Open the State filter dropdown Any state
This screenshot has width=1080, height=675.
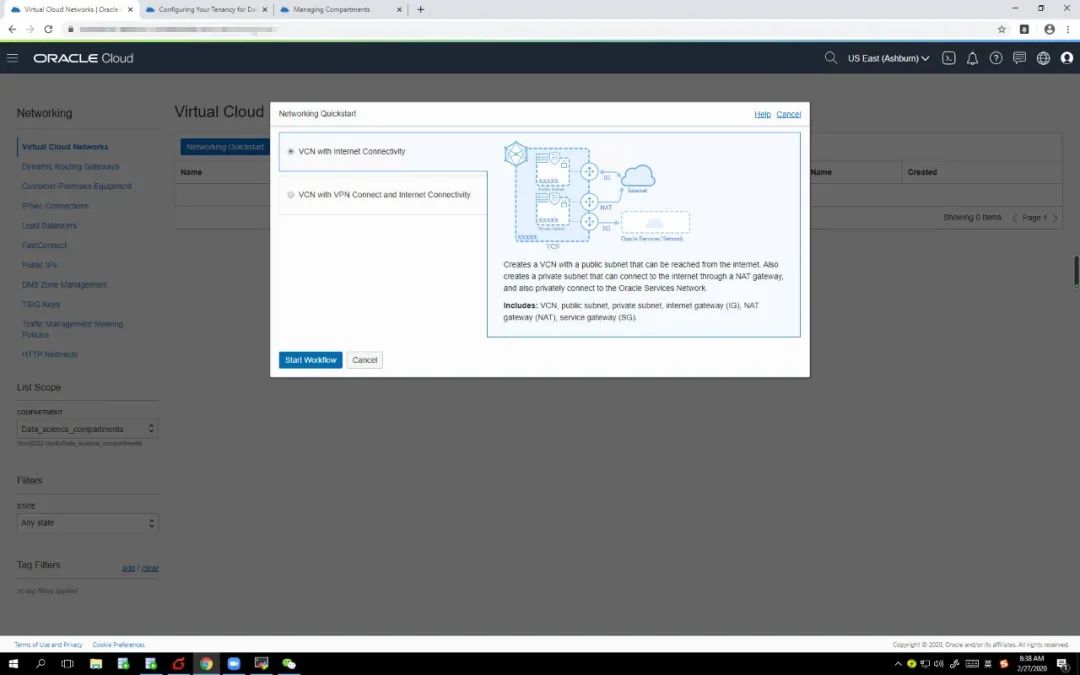(87, 523)
